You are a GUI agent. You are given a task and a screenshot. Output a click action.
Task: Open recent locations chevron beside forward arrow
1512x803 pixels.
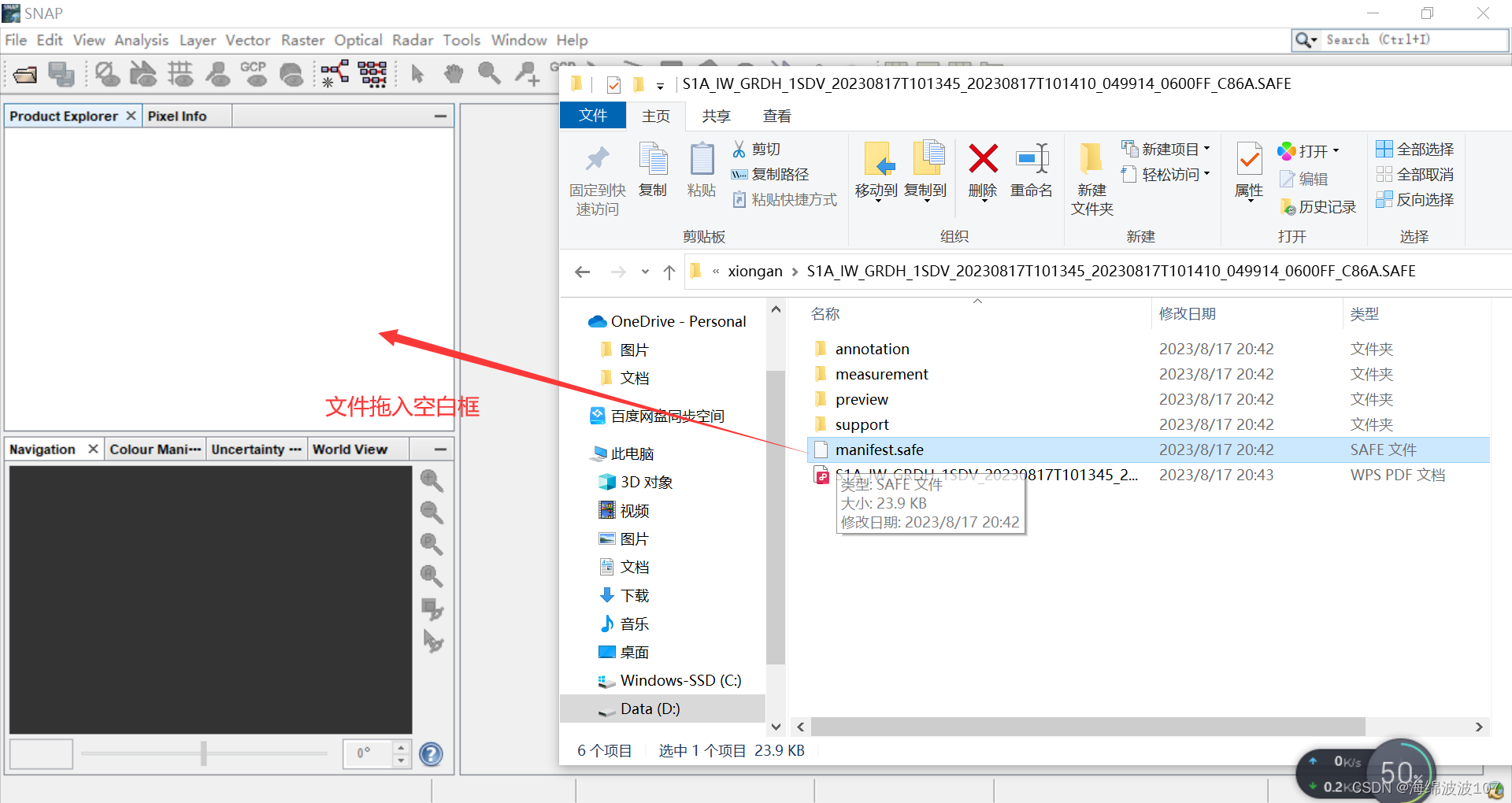coord(645,272)
